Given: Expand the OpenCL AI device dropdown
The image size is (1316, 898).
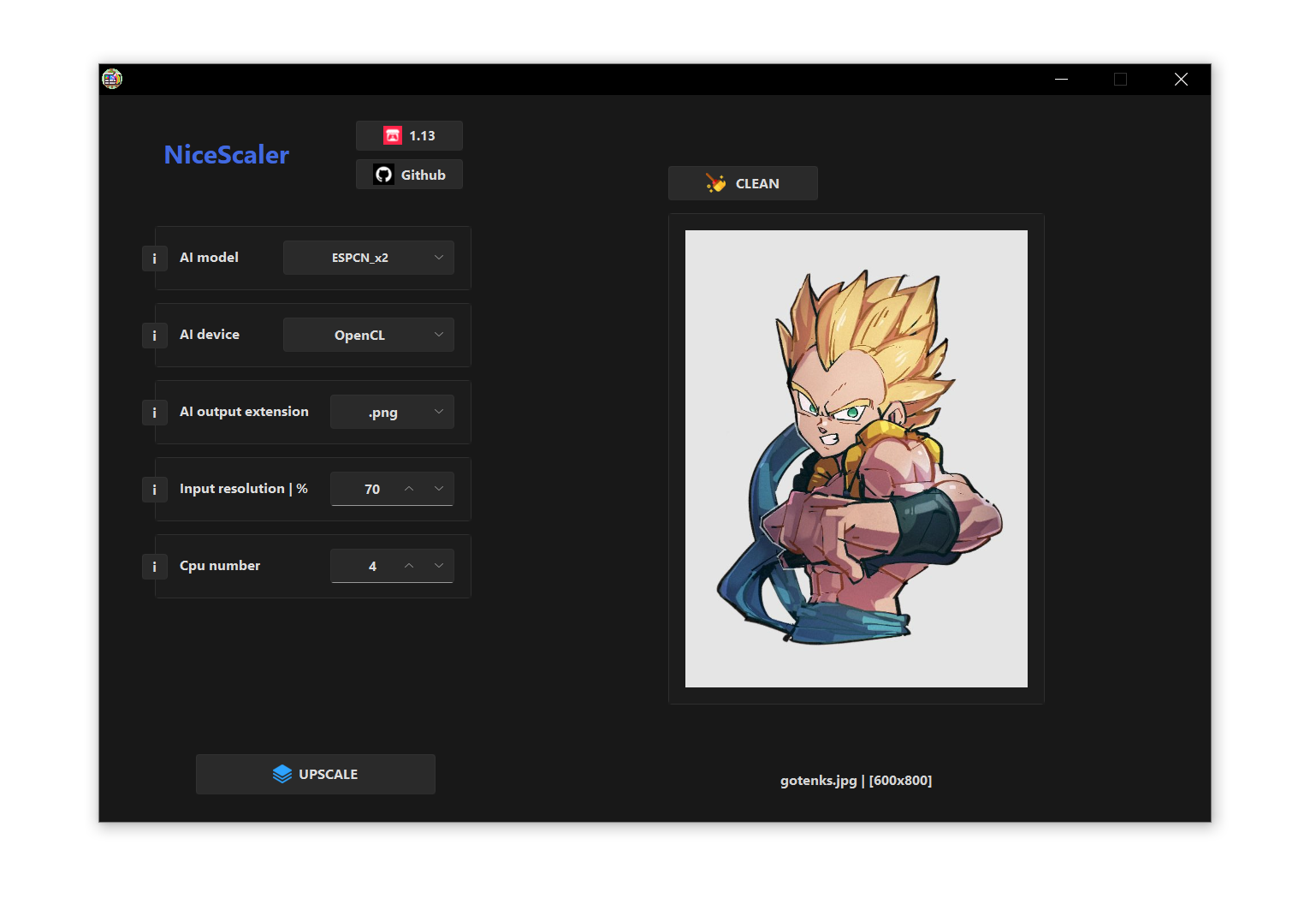Looking at the screenshot, I should [x=369, y=335].
